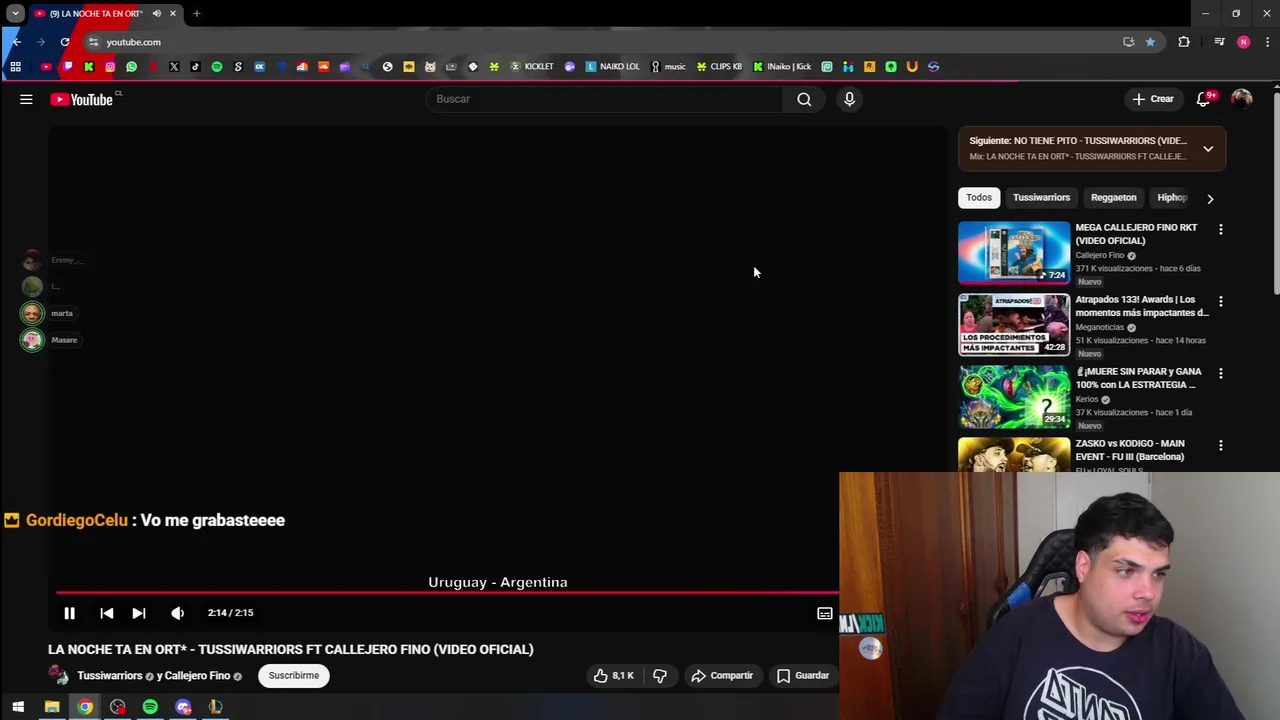
Task: Share the video via Compartir
Action: 722,676
